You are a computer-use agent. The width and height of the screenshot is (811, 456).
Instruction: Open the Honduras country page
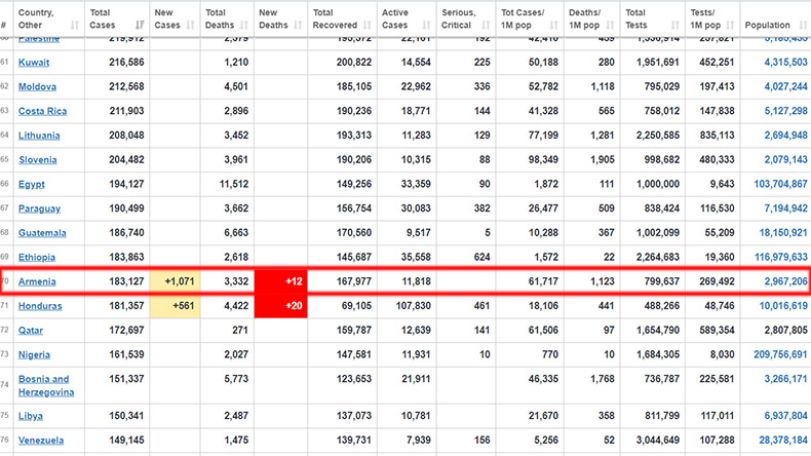coord(40,306)
